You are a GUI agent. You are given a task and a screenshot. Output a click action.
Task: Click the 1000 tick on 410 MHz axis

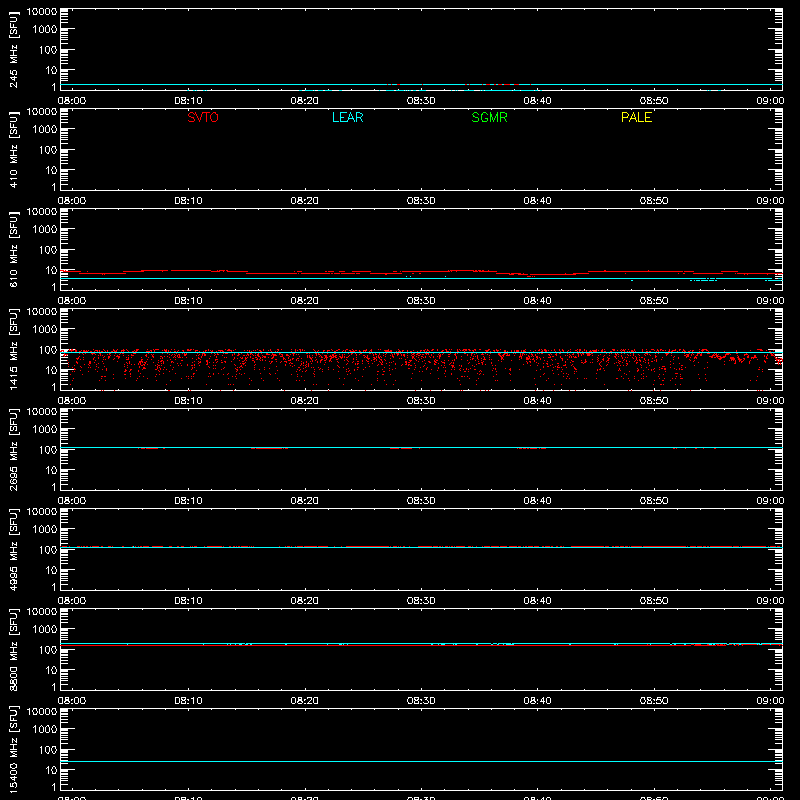click(45, 130)
